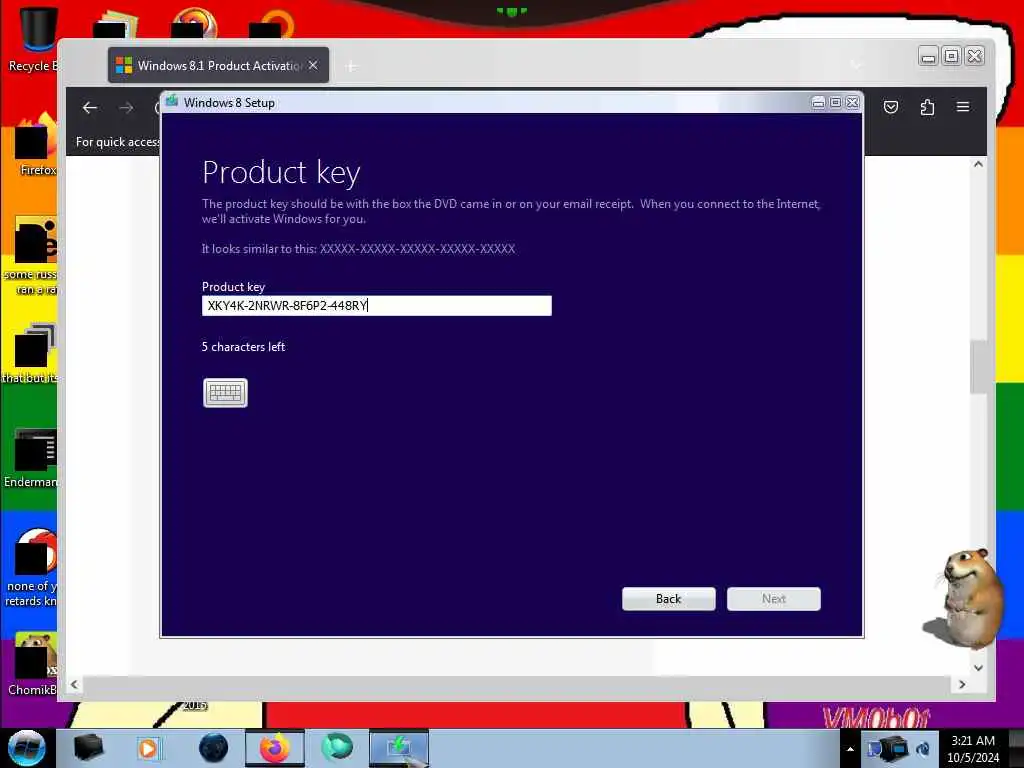Viewport: 1024px width, 768px height.
Task: Maximize the Firefox window
Action: pos(952,57)
